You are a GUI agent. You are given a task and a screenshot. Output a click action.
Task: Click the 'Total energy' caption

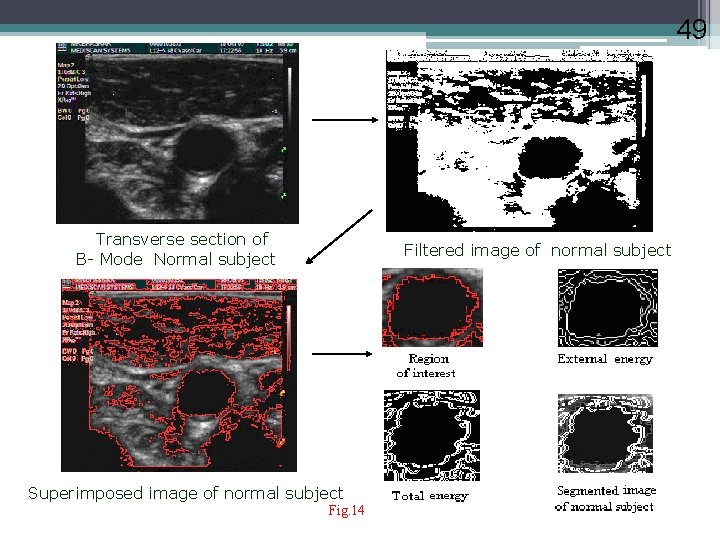430,496
